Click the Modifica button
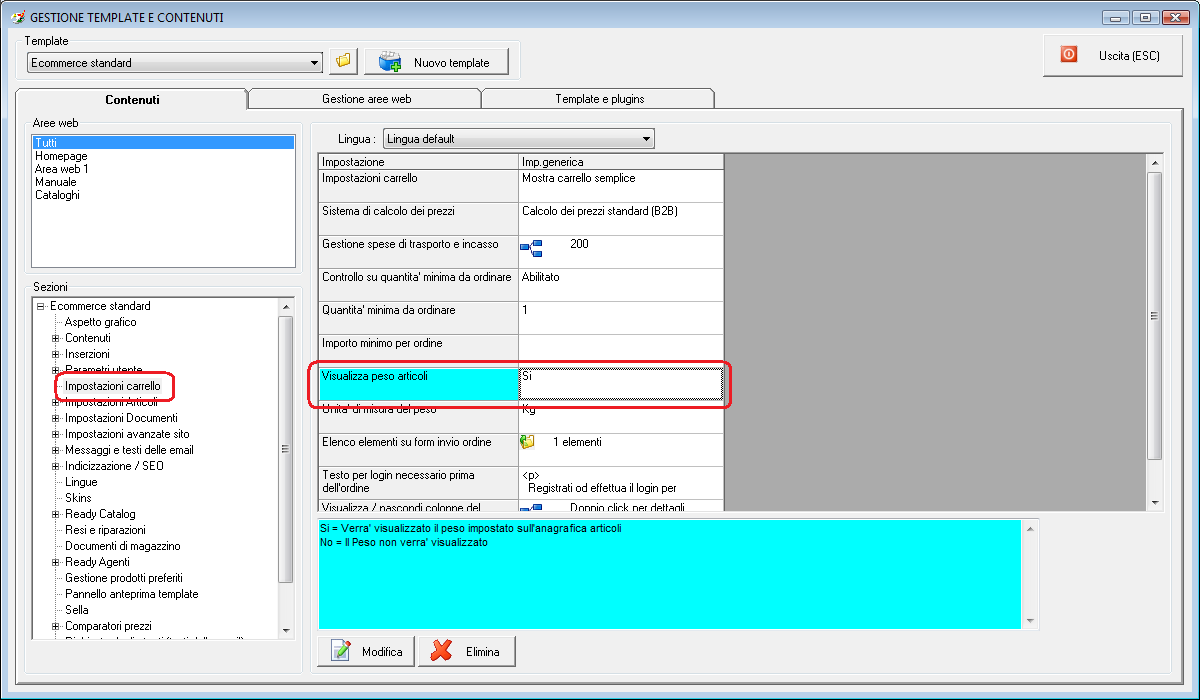This screenshot has height=700, width=1200. pos(366,652)
